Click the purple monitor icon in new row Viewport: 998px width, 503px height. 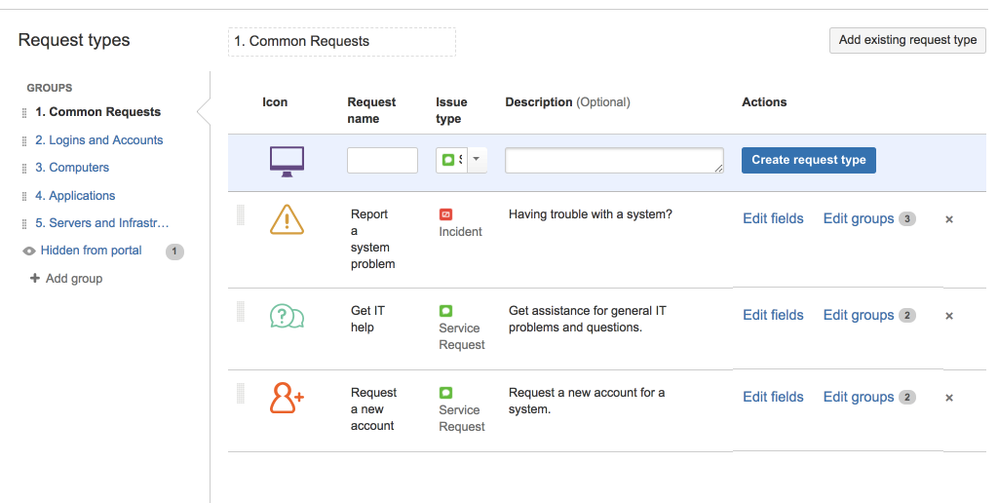287,160
